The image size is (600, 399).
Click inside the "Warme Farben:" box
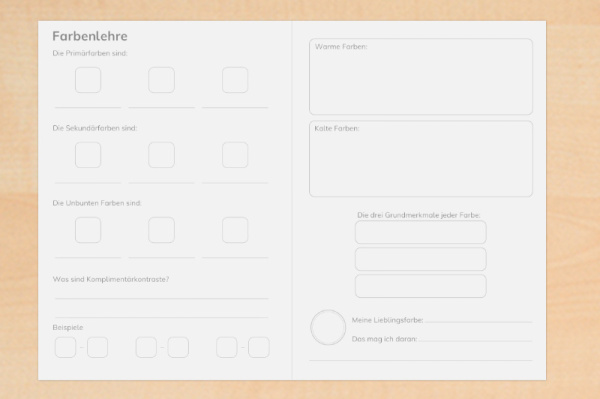click(421, 77)
